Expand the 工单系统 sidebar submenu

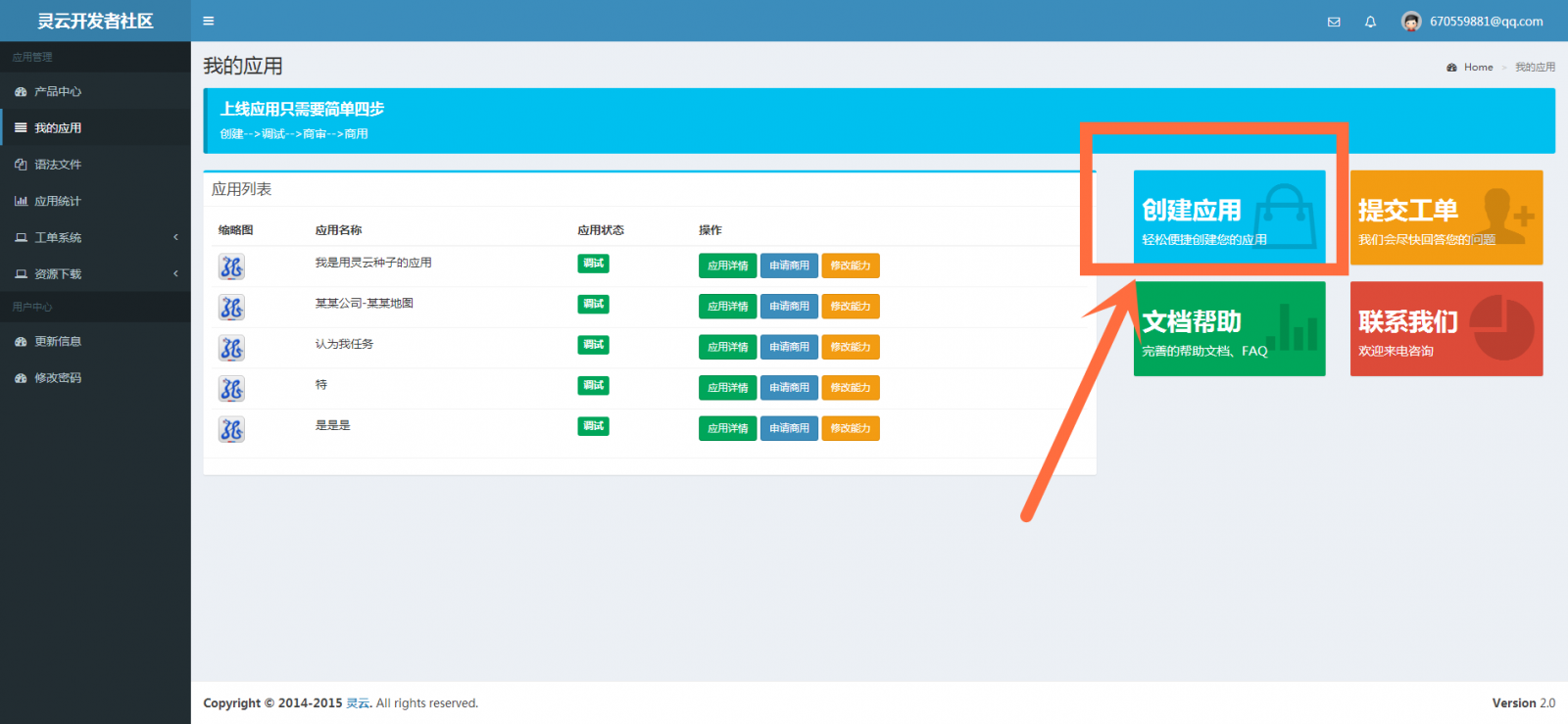(58, 237)
